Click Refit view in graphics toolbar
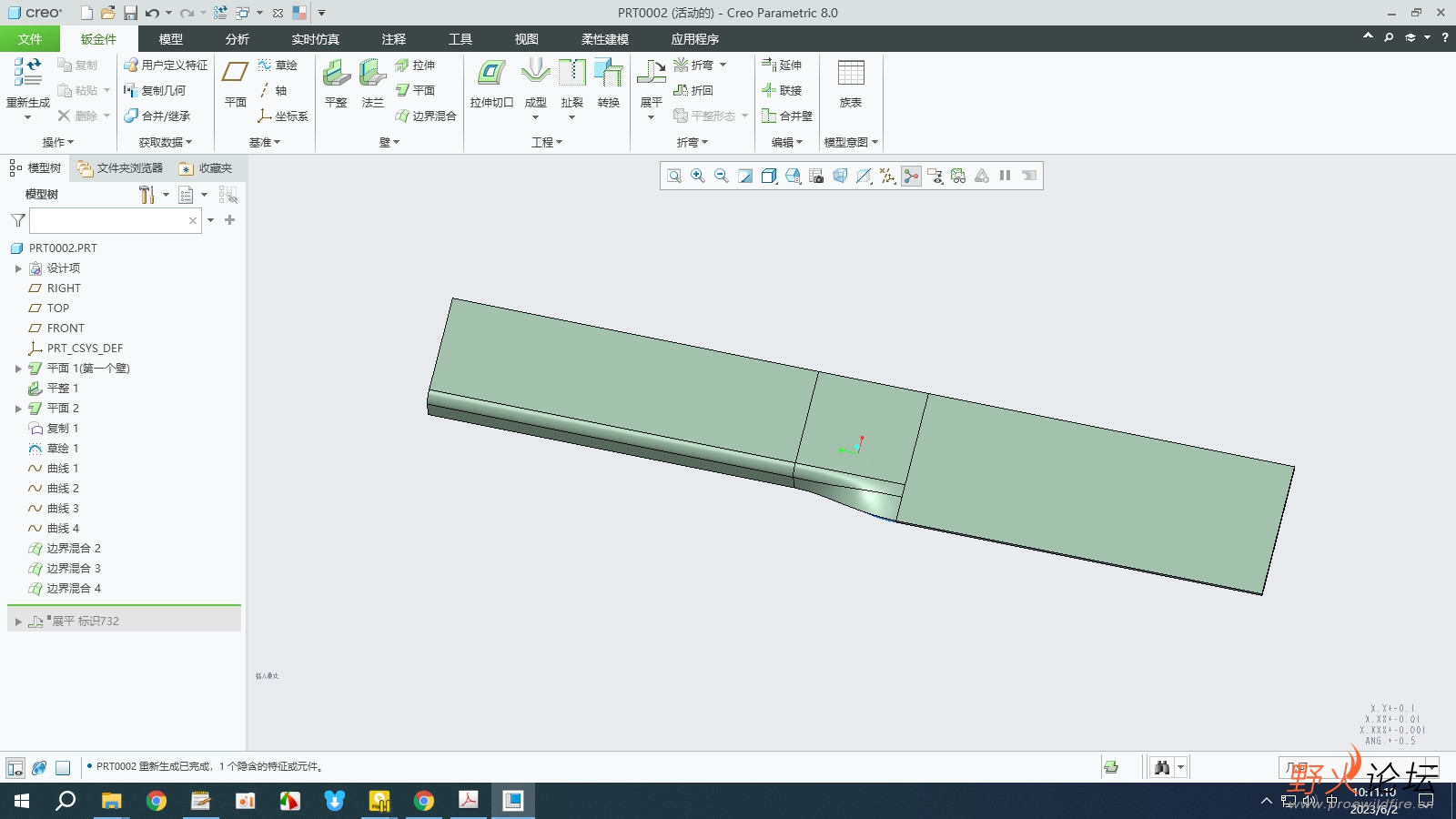The width and height of the screenshot is (1456, 819). pos(674,176)
